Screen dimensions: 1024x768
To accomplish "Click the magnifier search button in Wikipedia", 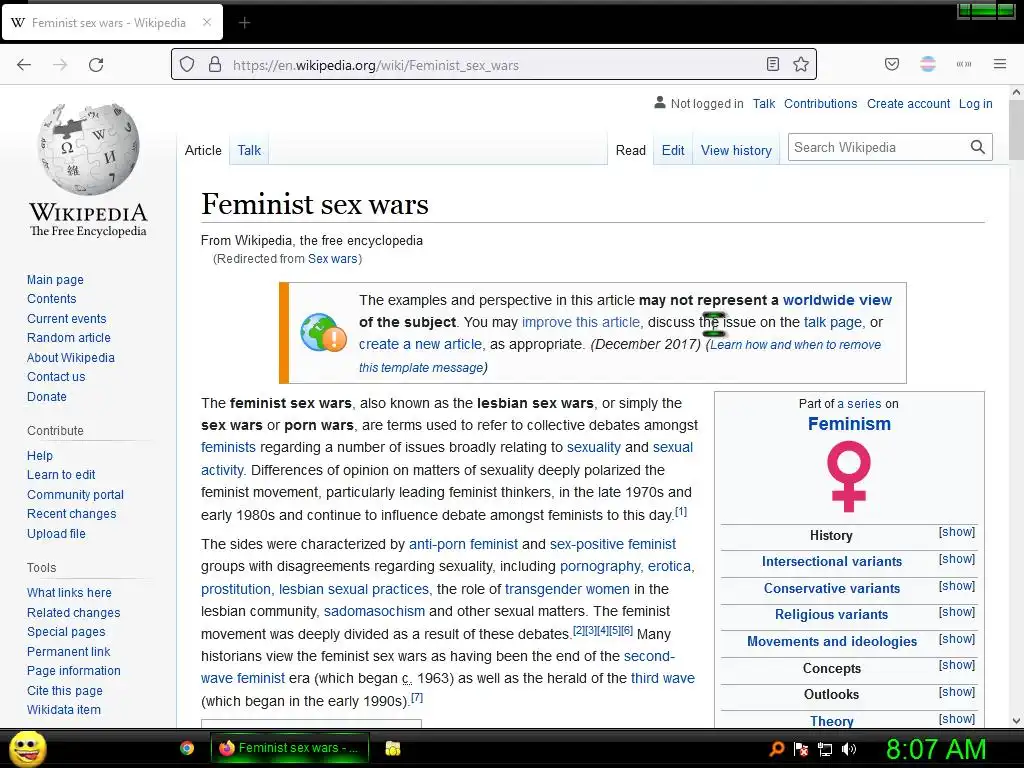I will [977, 147].
